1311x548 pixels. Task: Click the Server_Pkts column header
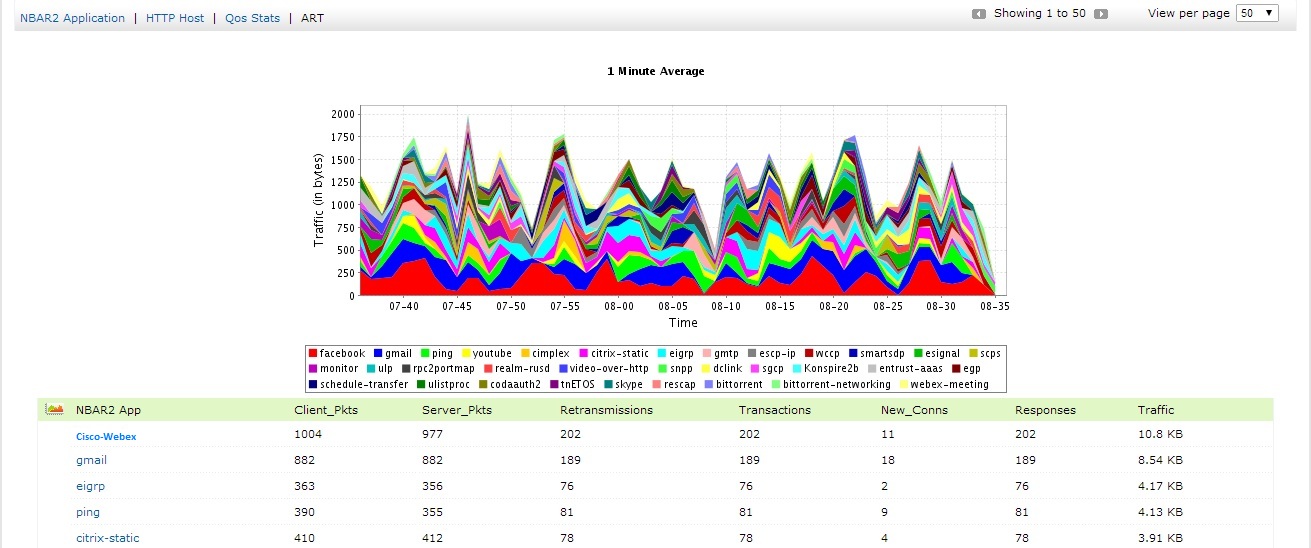[455, 410]
